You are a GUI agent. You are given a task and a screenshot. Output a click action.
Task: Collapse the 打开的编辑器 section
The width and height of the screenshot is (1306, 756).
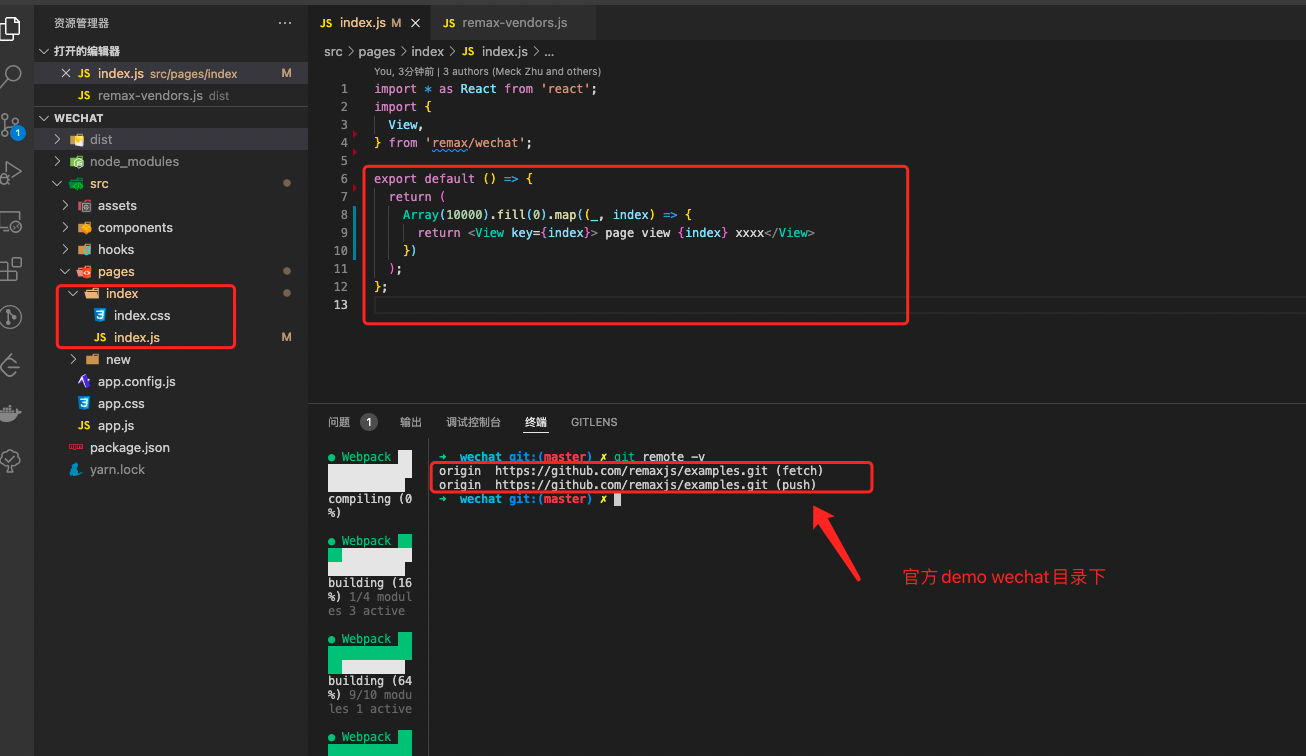click(x=44, y=51)
